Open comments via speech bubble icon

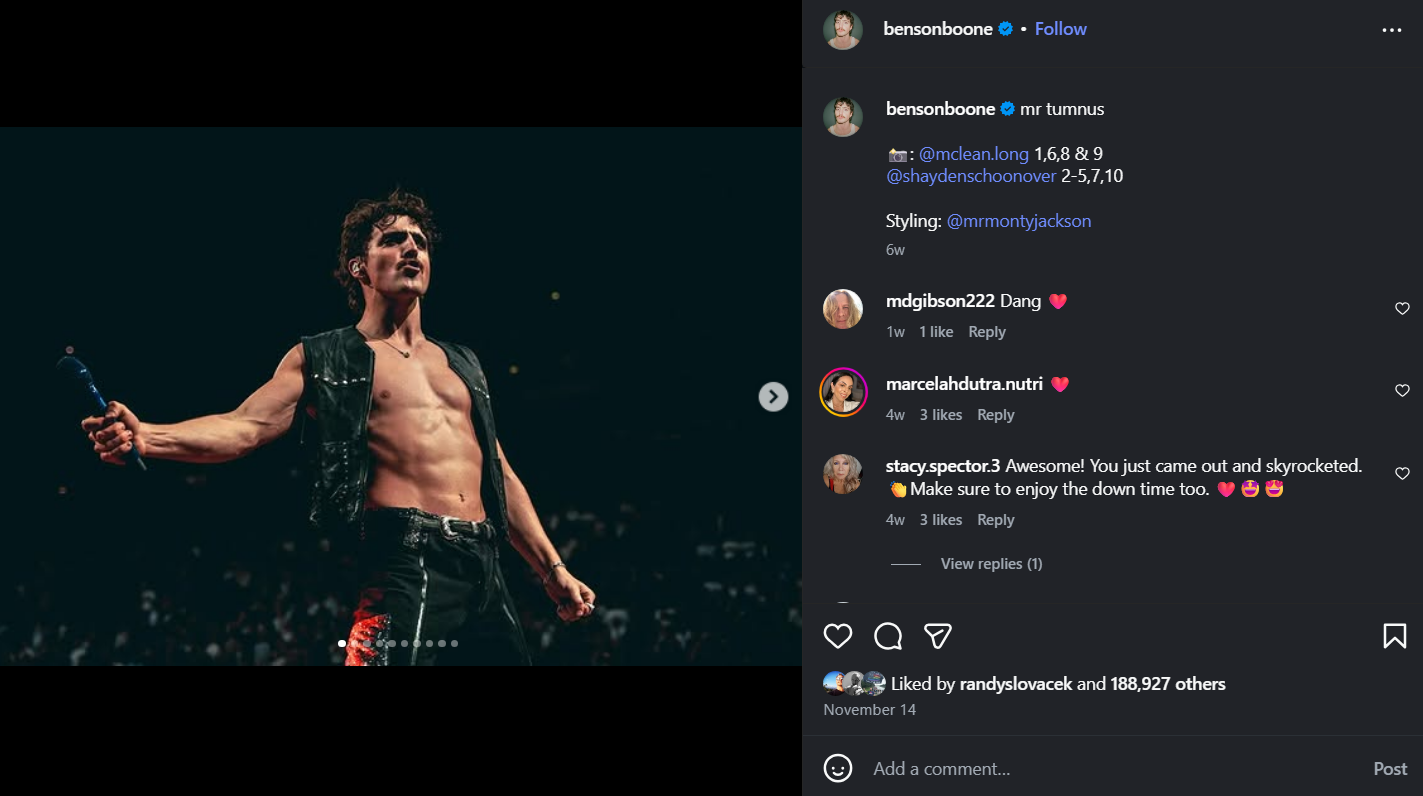tap(888, 636)
